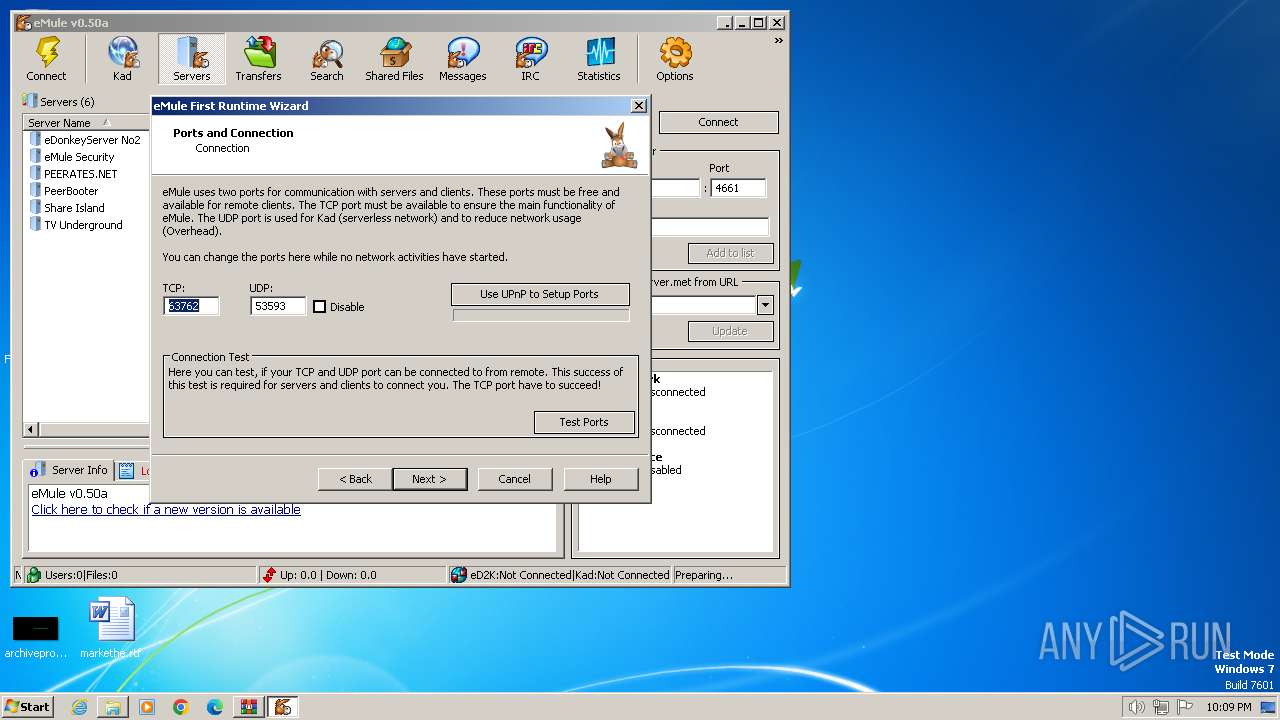Select the PEERATES.NET server name
1280x720 pixels.
pyautogui.click(x=80, y=174)
